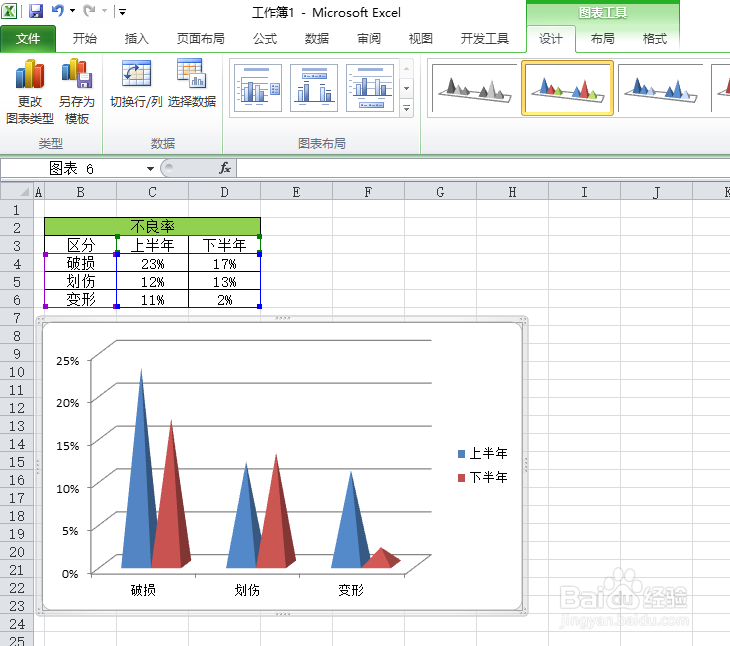Screen dimensions: 730x646
Task: Click the Excel application icon
Action: [9, 11]
